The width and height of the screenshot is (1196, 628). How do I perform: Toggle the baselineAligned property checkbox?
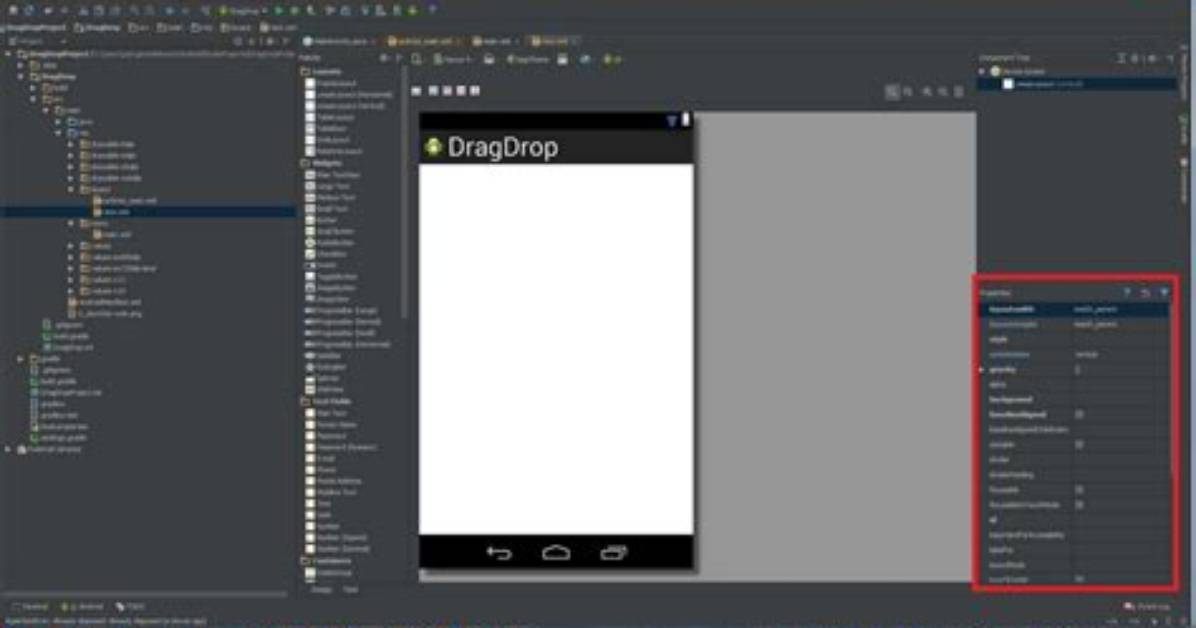[x=1079, y=414]
